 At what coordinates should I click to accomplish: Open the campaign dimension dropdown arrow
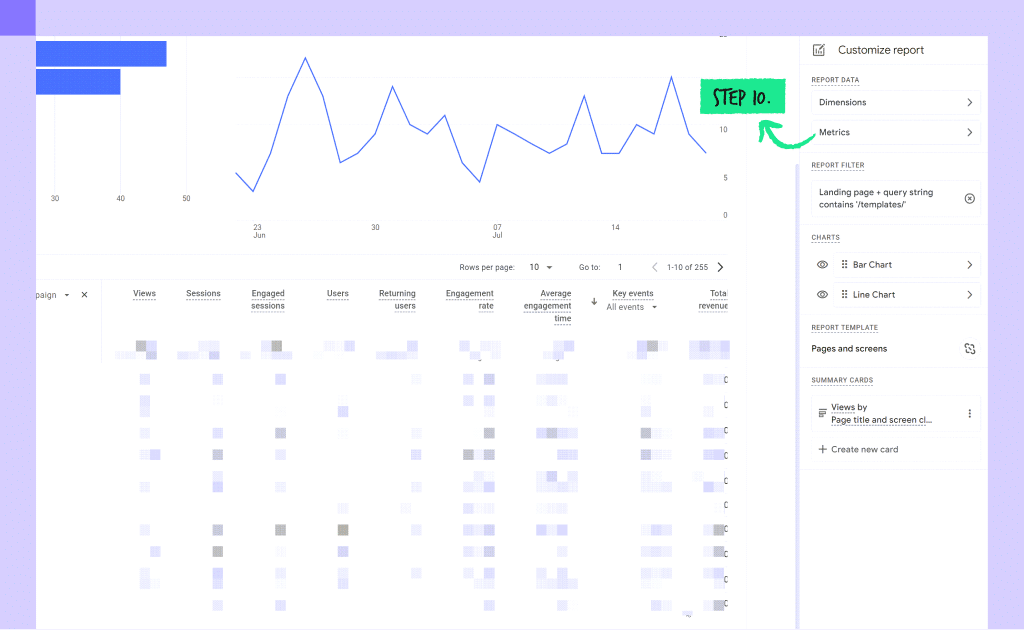[x=67, y=295]
